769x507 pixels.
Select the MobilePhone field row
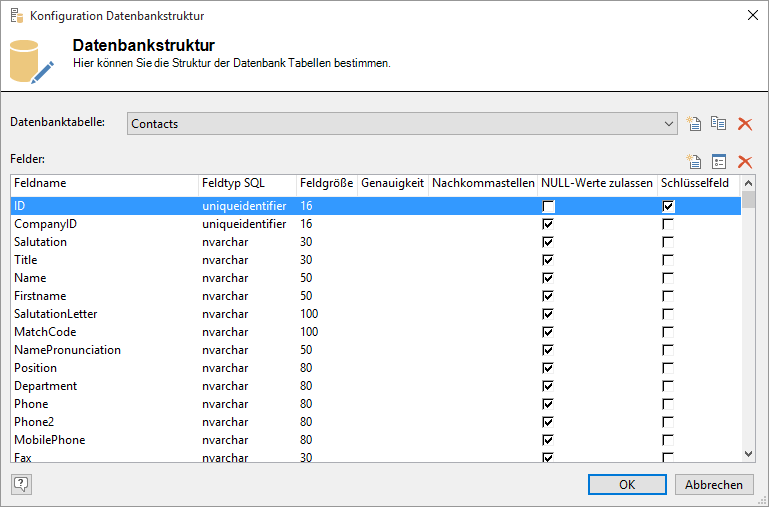click(x=50, y=440)
